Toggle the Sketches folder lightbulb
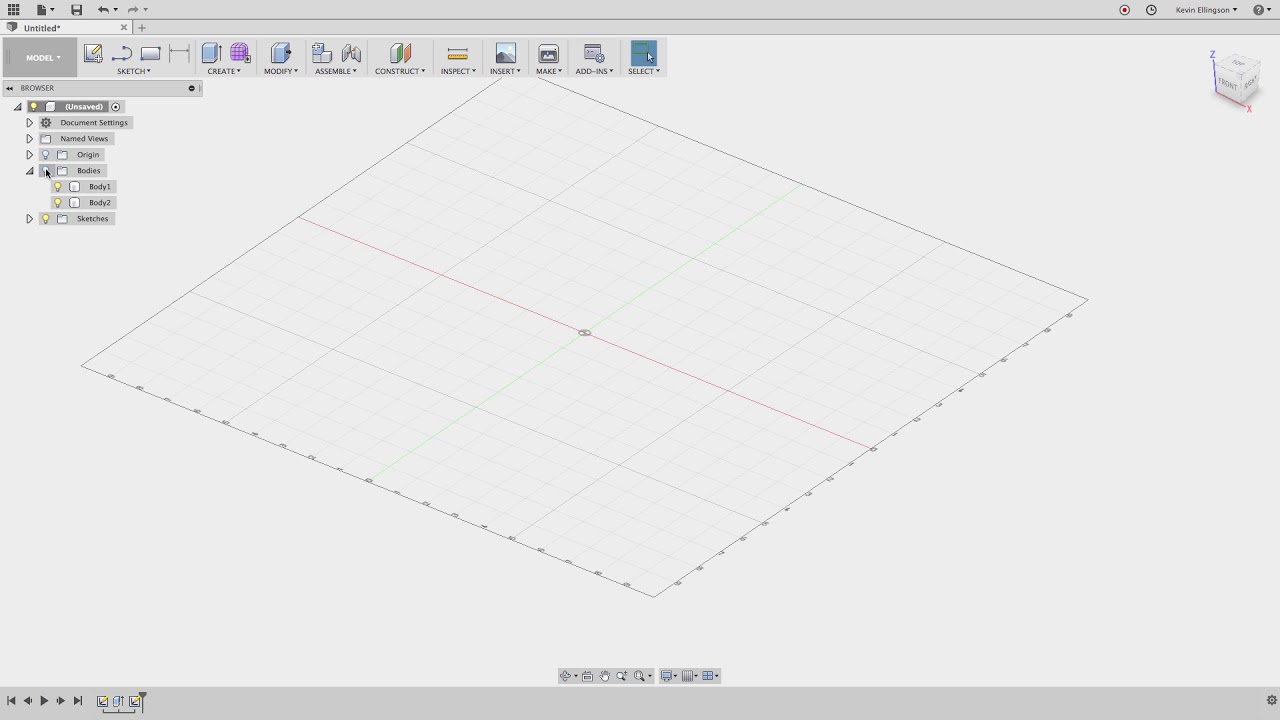1280x720 pixels. [45, 219]
